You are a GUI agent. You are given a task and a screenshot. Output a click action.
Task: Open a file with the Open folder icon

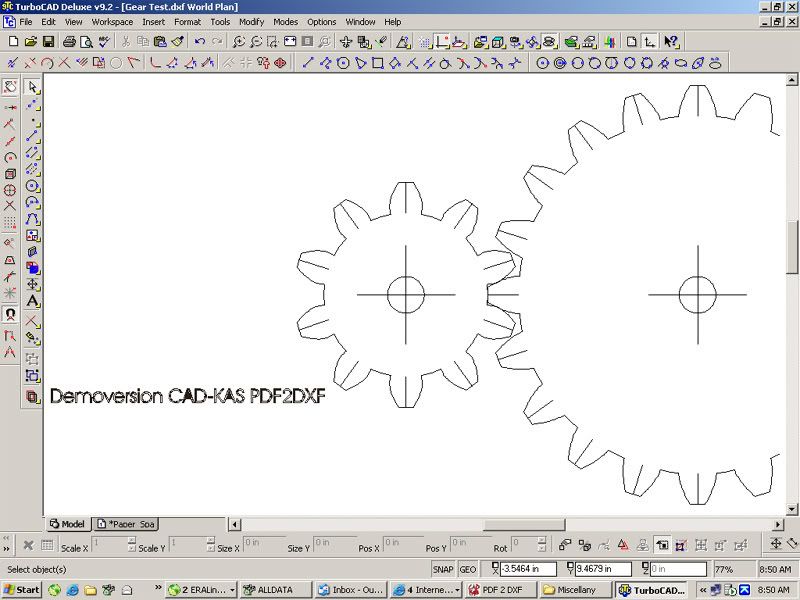pos(30,42)
